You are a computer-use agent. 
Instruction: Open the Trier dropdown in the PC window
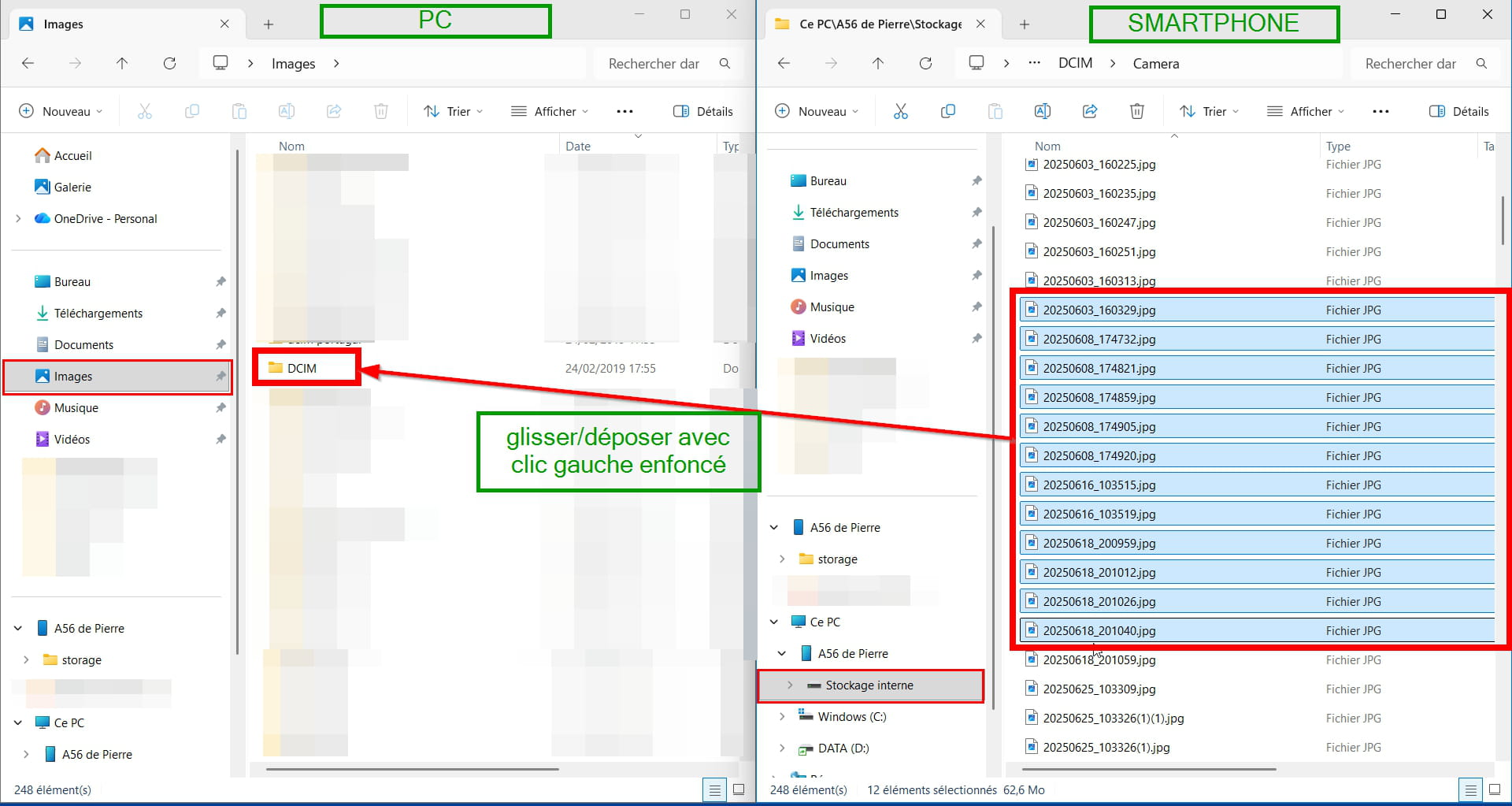(x=453, y=111)
